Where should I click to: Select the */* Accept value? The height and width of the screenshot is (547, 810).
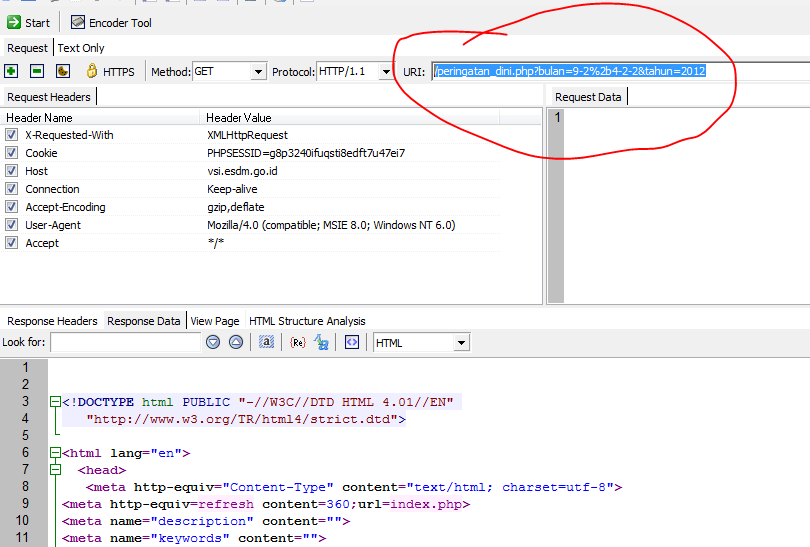click(216, 242)
